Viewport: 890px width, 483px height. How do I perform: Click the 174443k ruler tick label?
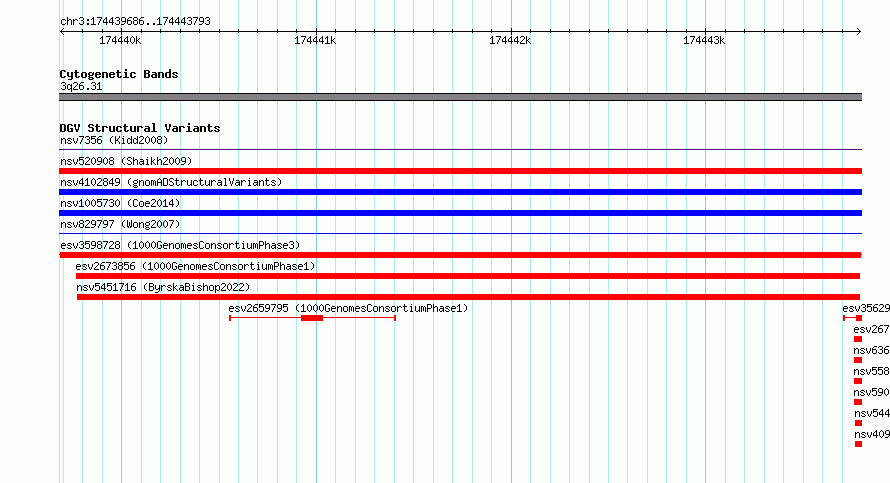(x=704, y=40)
